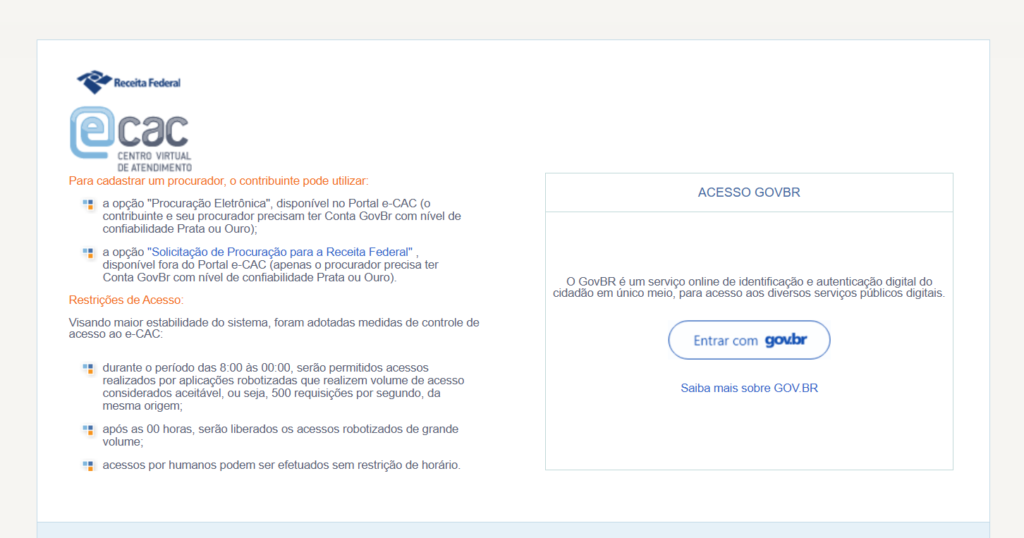The height and width of the screenshot is (538, 1024).
Task: Click the "Para cadastrar um procurador" heading
Action: pos(218,181)
